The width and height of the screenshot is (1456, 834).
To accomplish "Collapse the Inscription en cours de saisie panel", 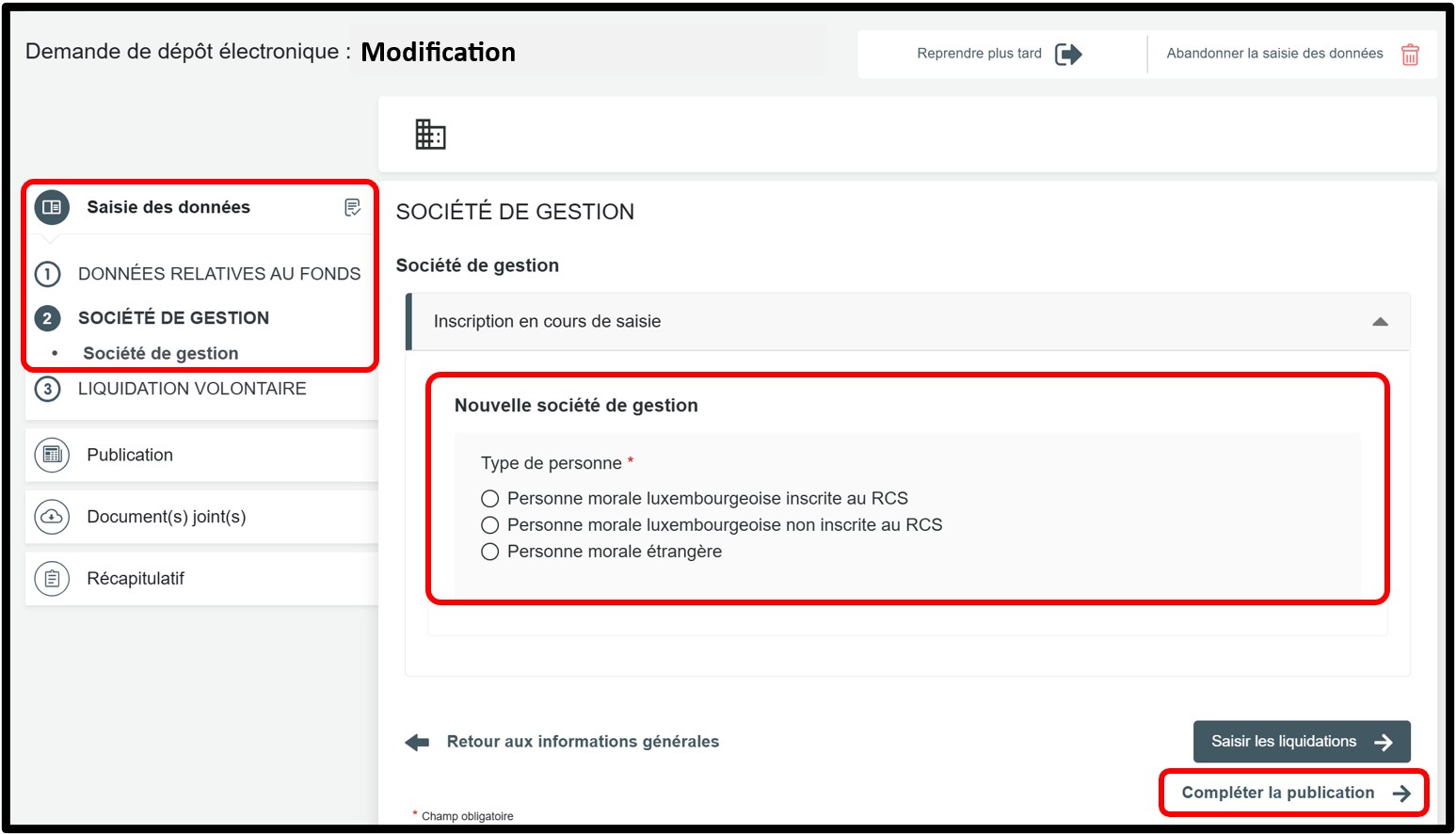I will (1380, 322).
